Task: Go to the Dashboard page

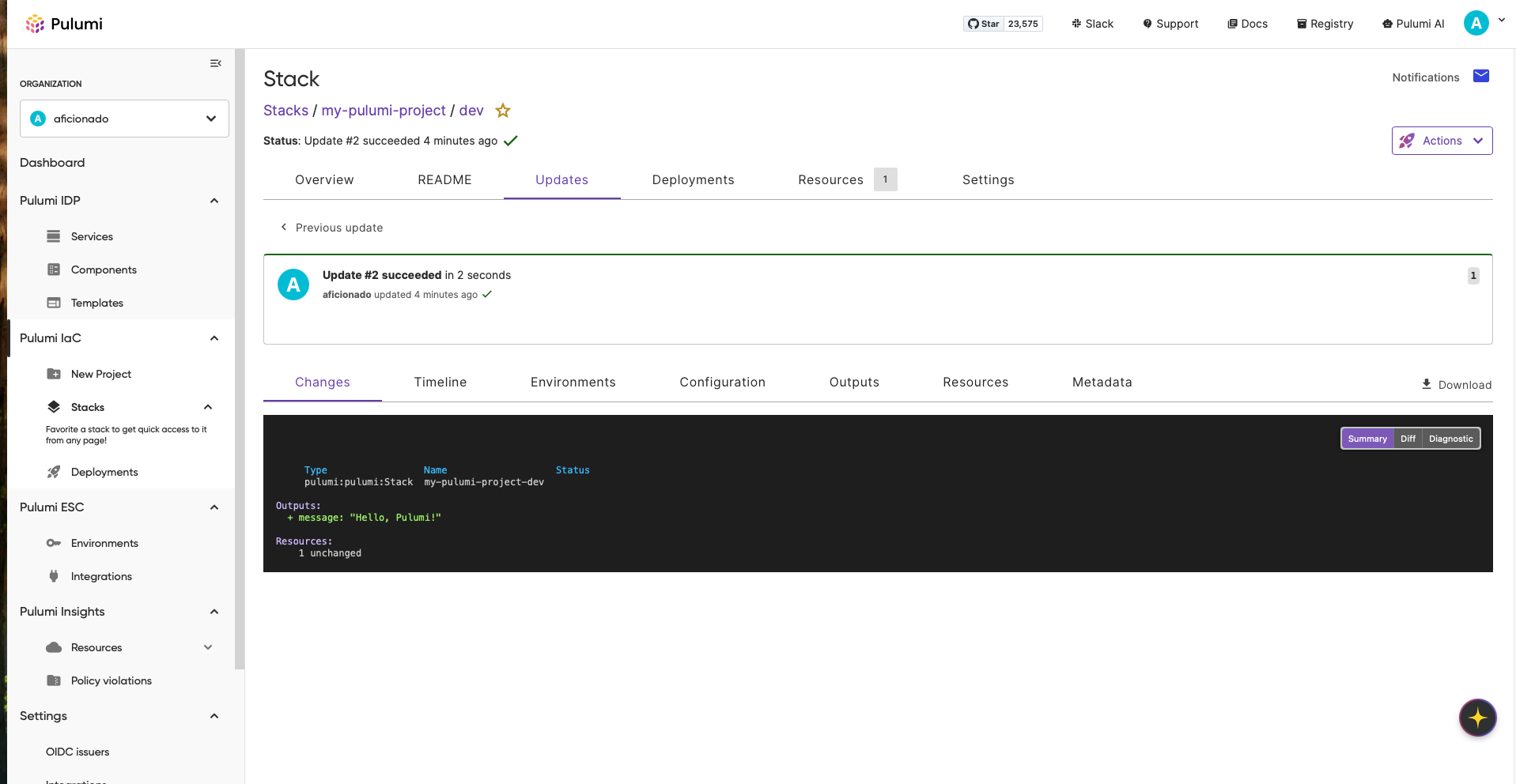Action: pos(52,163)
